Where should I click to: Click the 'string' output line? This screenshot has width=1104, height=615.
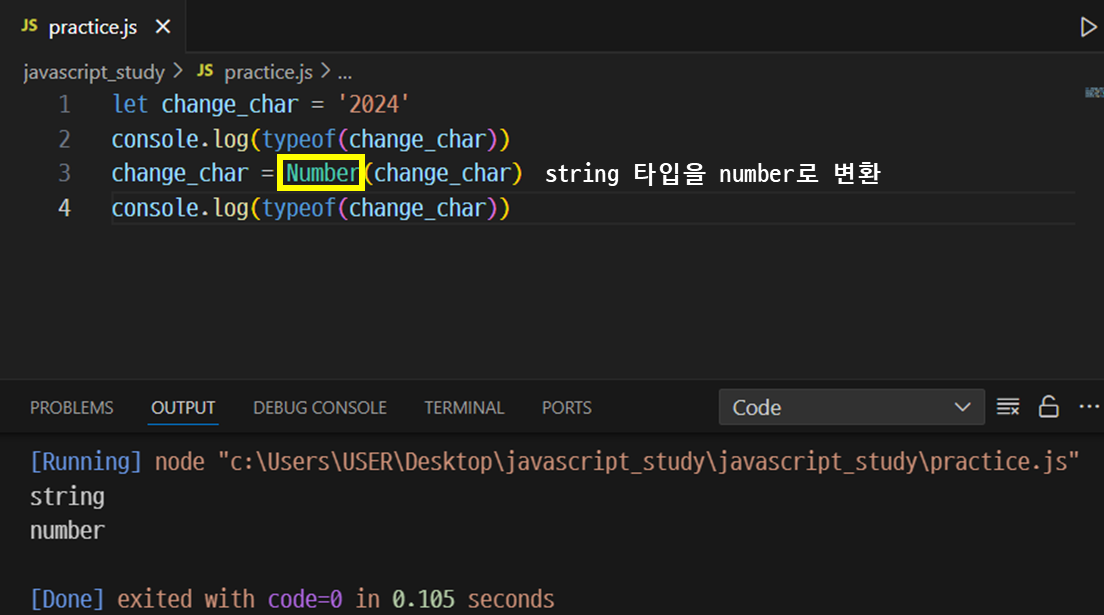68,497
